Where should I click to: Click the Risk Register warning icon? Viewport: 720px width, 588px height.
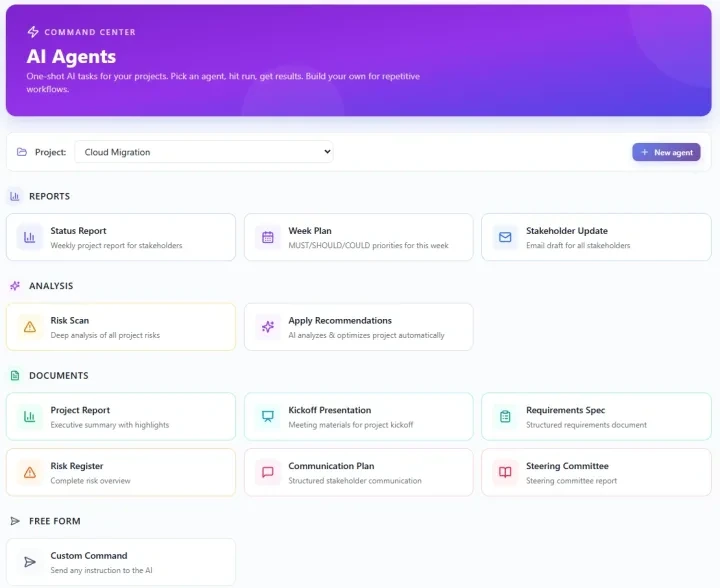coord(30,472)
